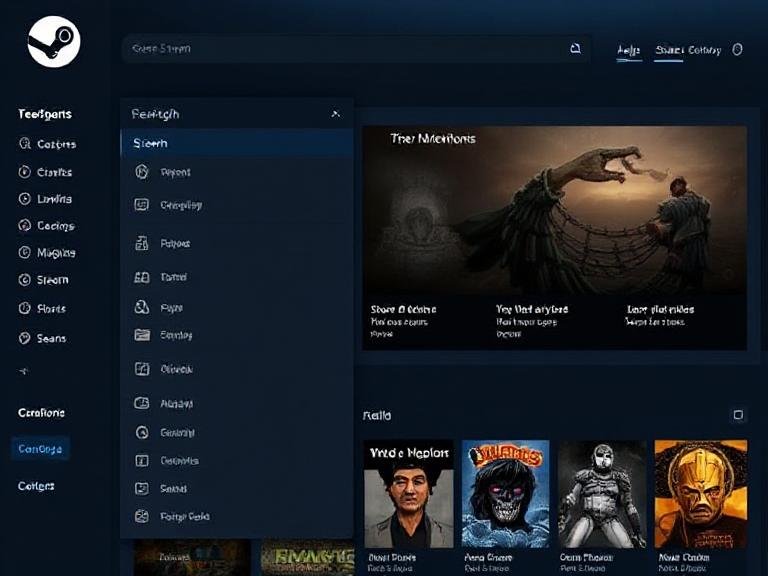Image resolution: width=768 pixels, height=576 pixels.
Task: Switch to the 'Colbry' tab at the top right
Action: coord(704,50)
